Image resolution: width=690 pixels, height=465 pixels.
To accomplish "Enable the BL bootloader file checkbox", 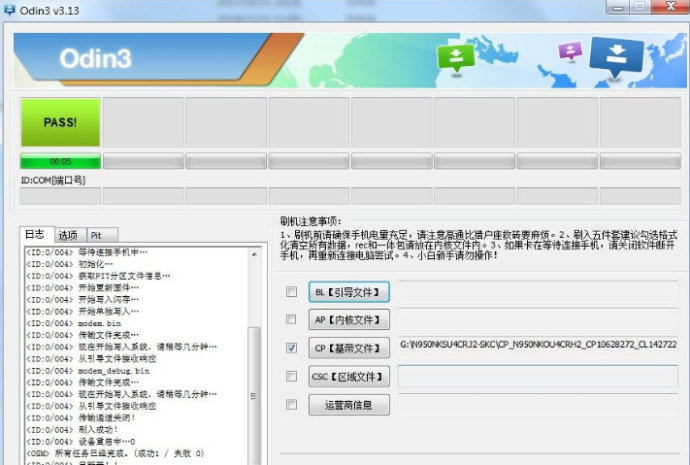I will coord(291,292).
